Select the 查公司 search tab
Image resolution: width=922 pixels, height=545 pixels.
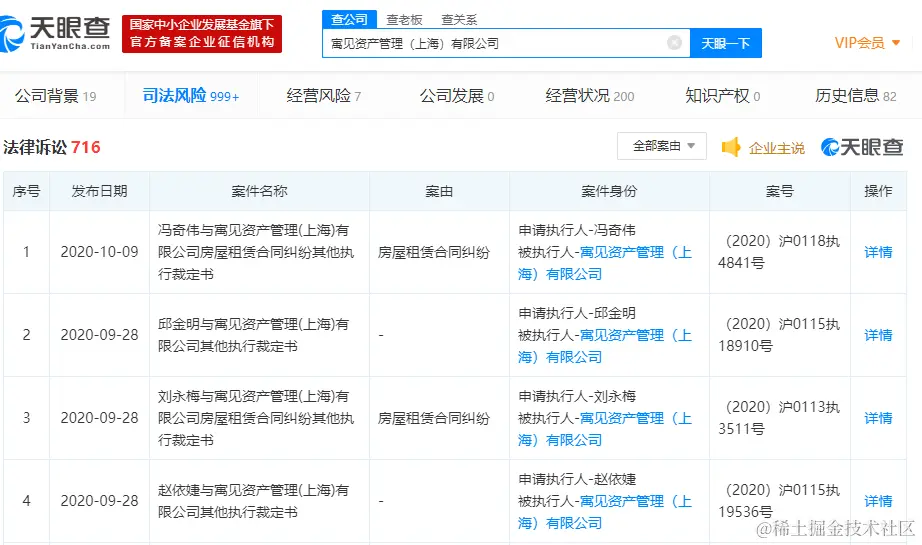pos(349,19)
